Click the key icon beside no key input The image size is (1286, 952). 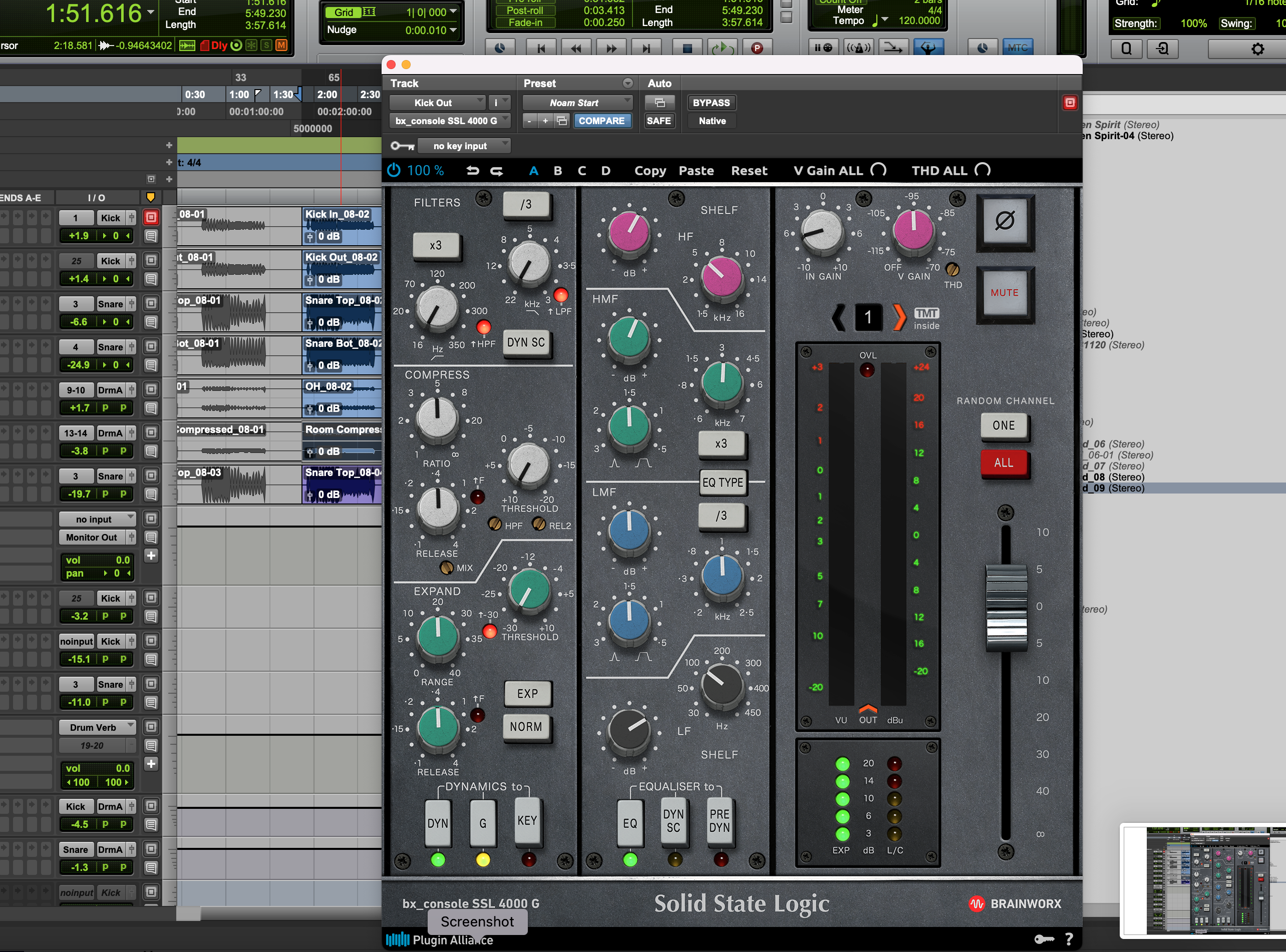tap(402, 146)
